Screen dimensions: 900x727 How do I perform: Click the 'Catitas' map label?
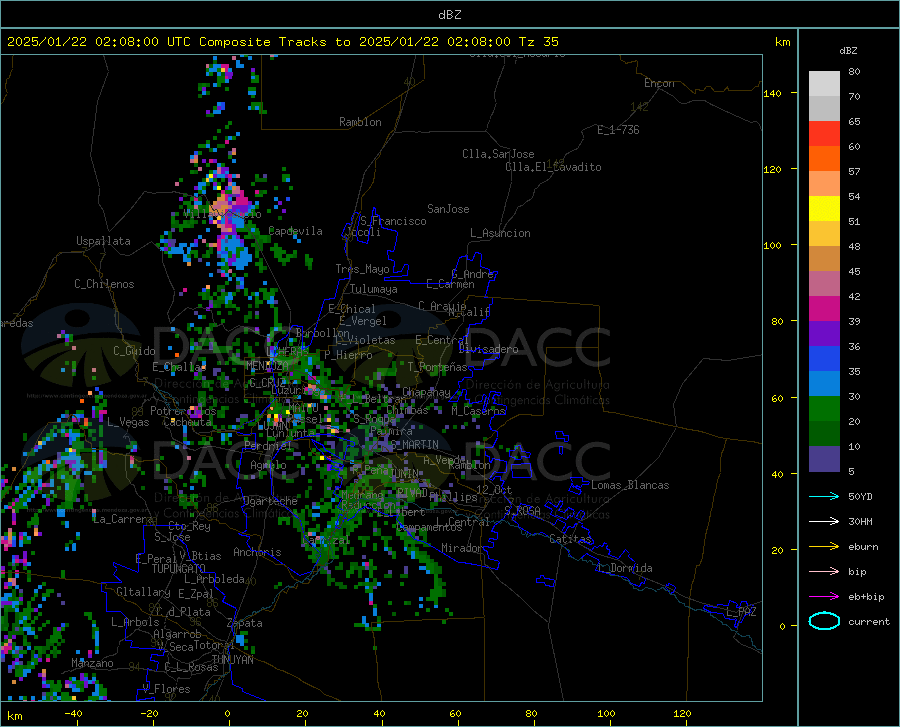tap(570, 539)
